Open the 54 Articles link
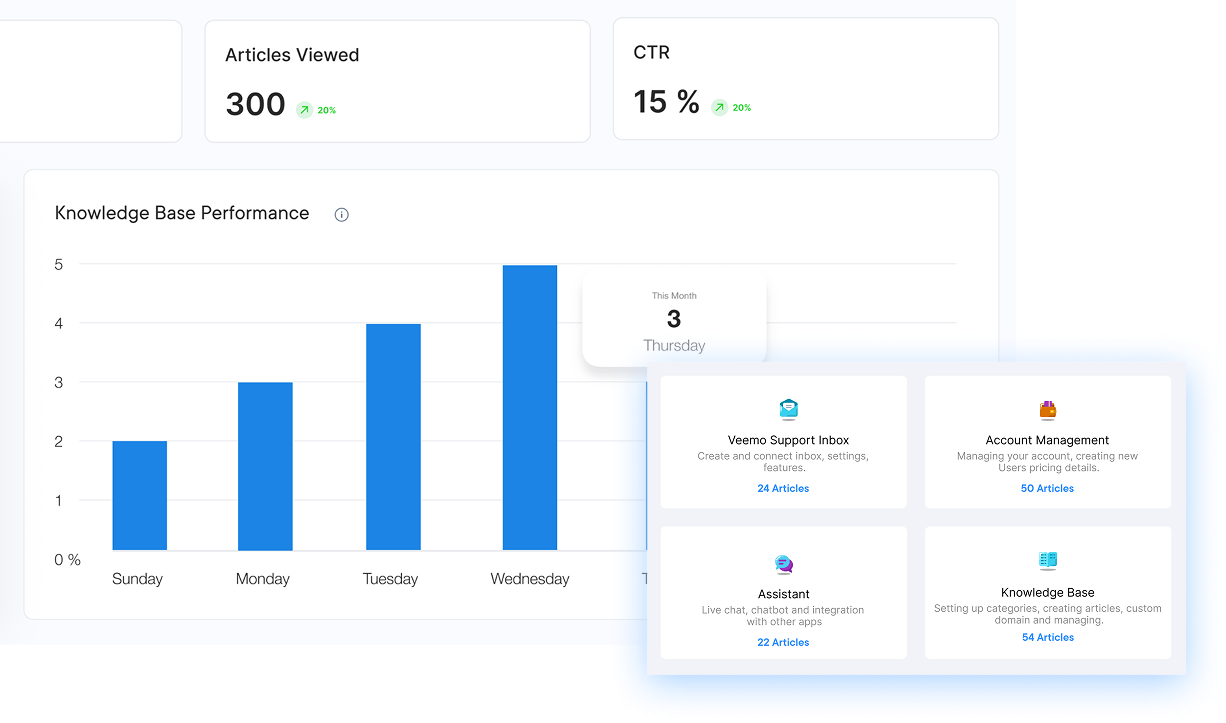This screenshot has height=723, width=1226. point(1048,638)
